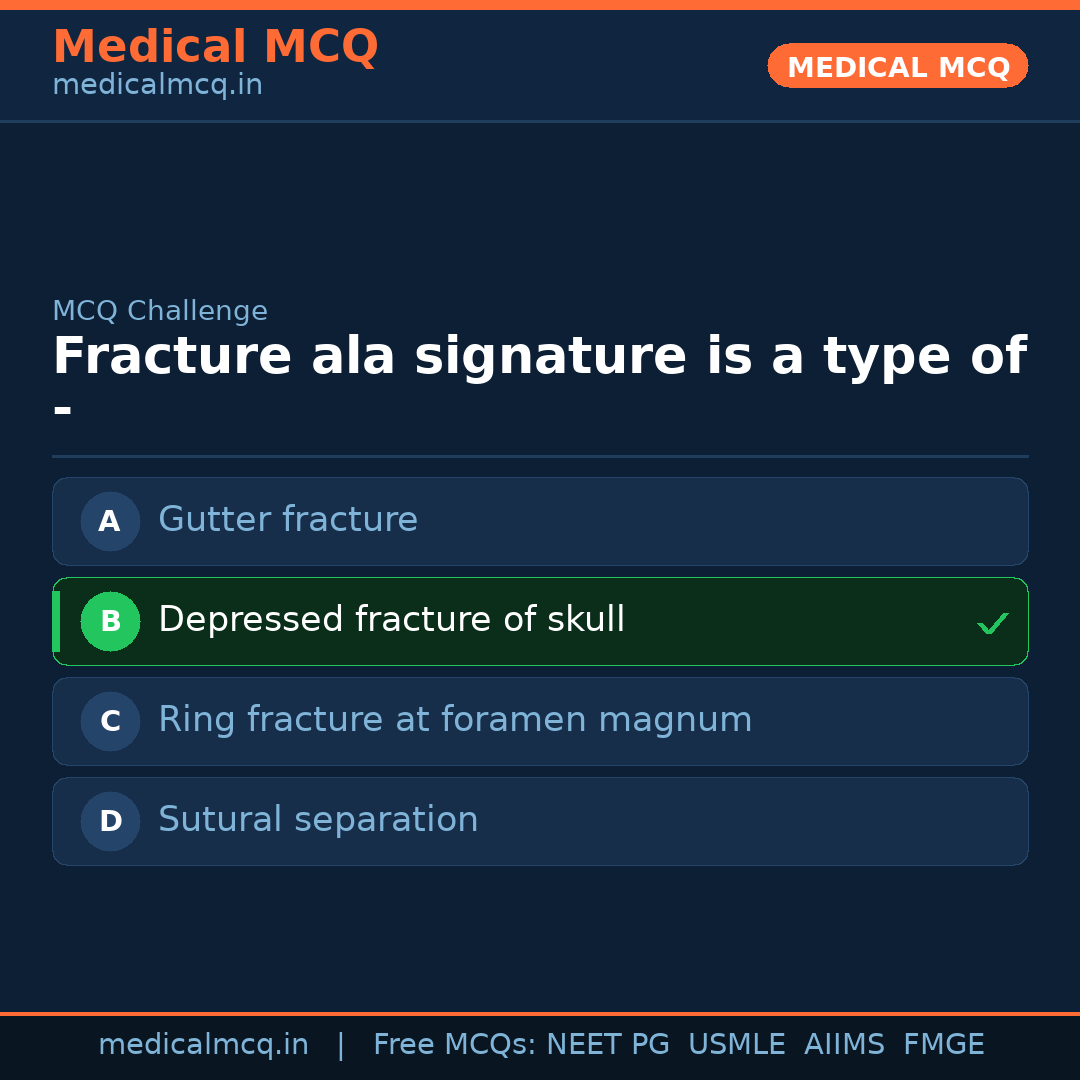Expand the MCQ Challenge section header
The width and height of the screenshot is (1080, 1080).
(x=160, y=311)
